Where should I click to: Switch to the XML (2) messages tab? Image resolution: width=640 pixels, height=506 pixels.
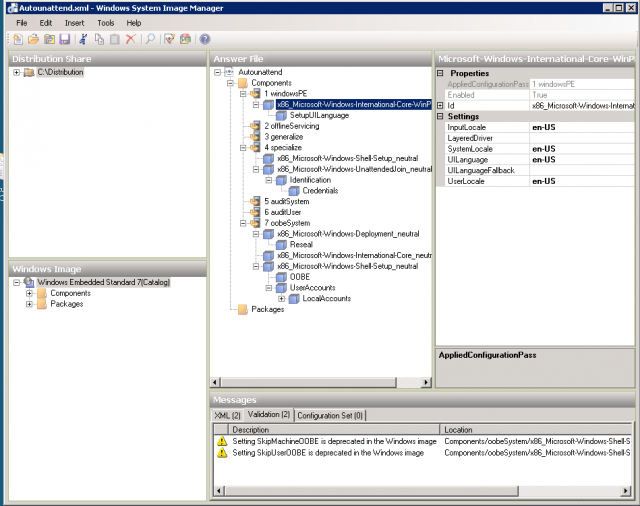pyautogui.click(x=227, y=415)
